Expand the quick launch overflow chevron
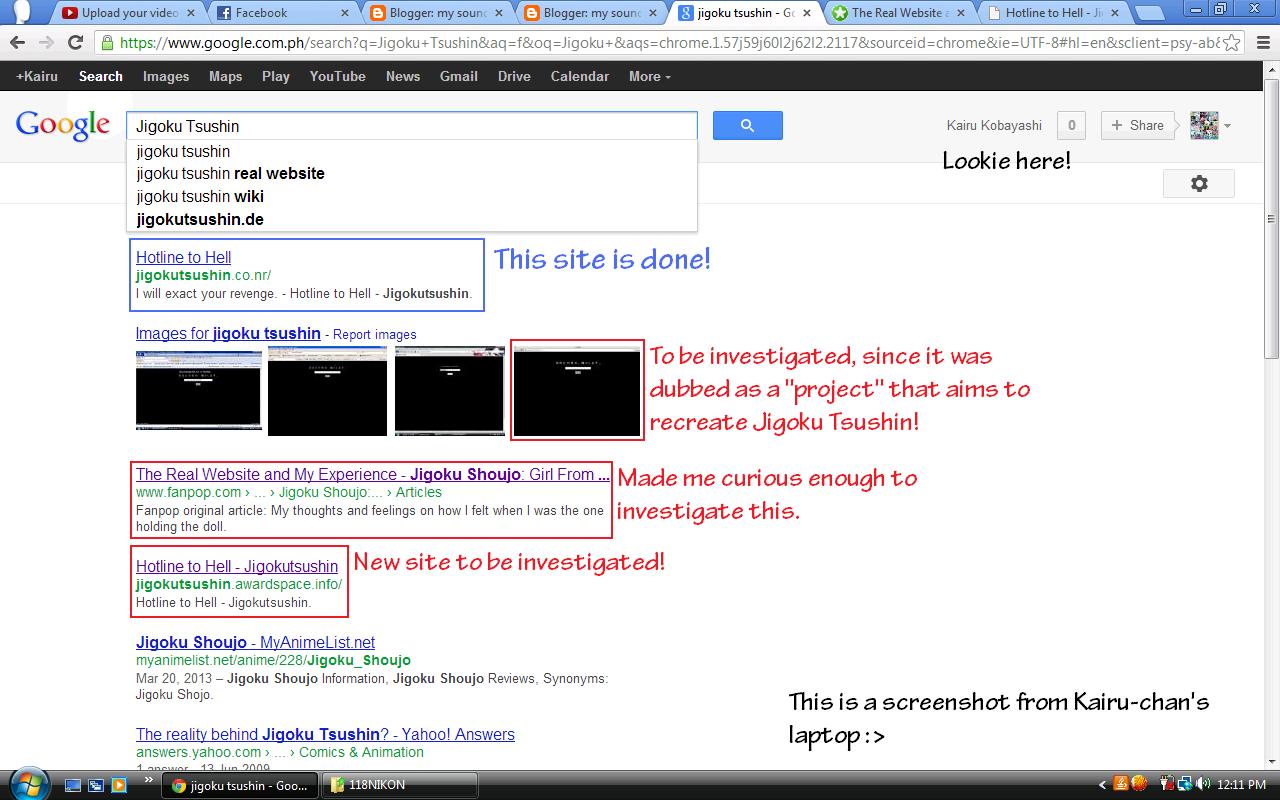This screenshot has height=800, width=1280. (x=149, y=778)
